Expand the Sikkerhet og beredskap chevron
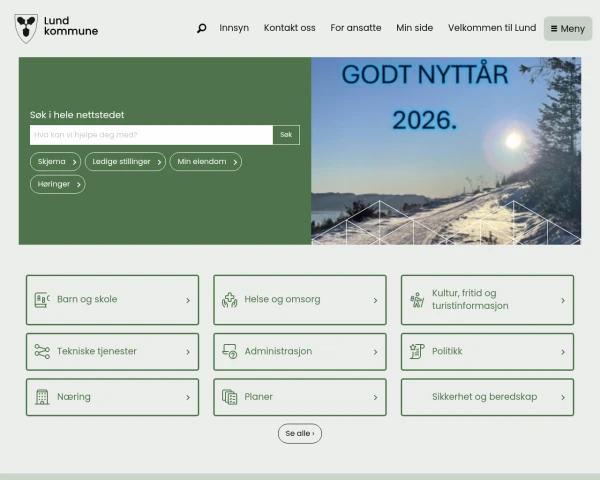600x480 pixels. click(562, 397)
